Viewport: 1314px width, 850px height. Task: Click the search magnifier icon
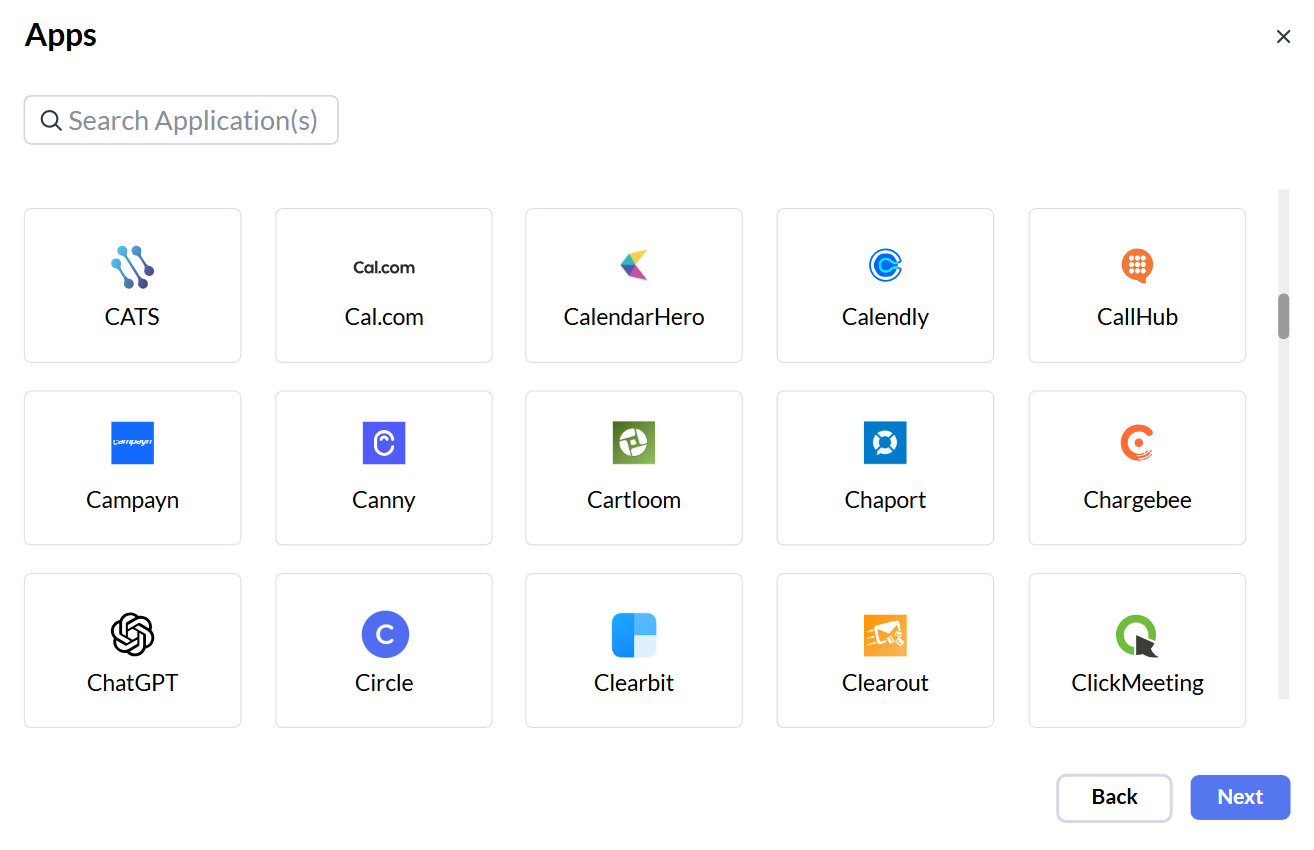click(x=51, y=121)
